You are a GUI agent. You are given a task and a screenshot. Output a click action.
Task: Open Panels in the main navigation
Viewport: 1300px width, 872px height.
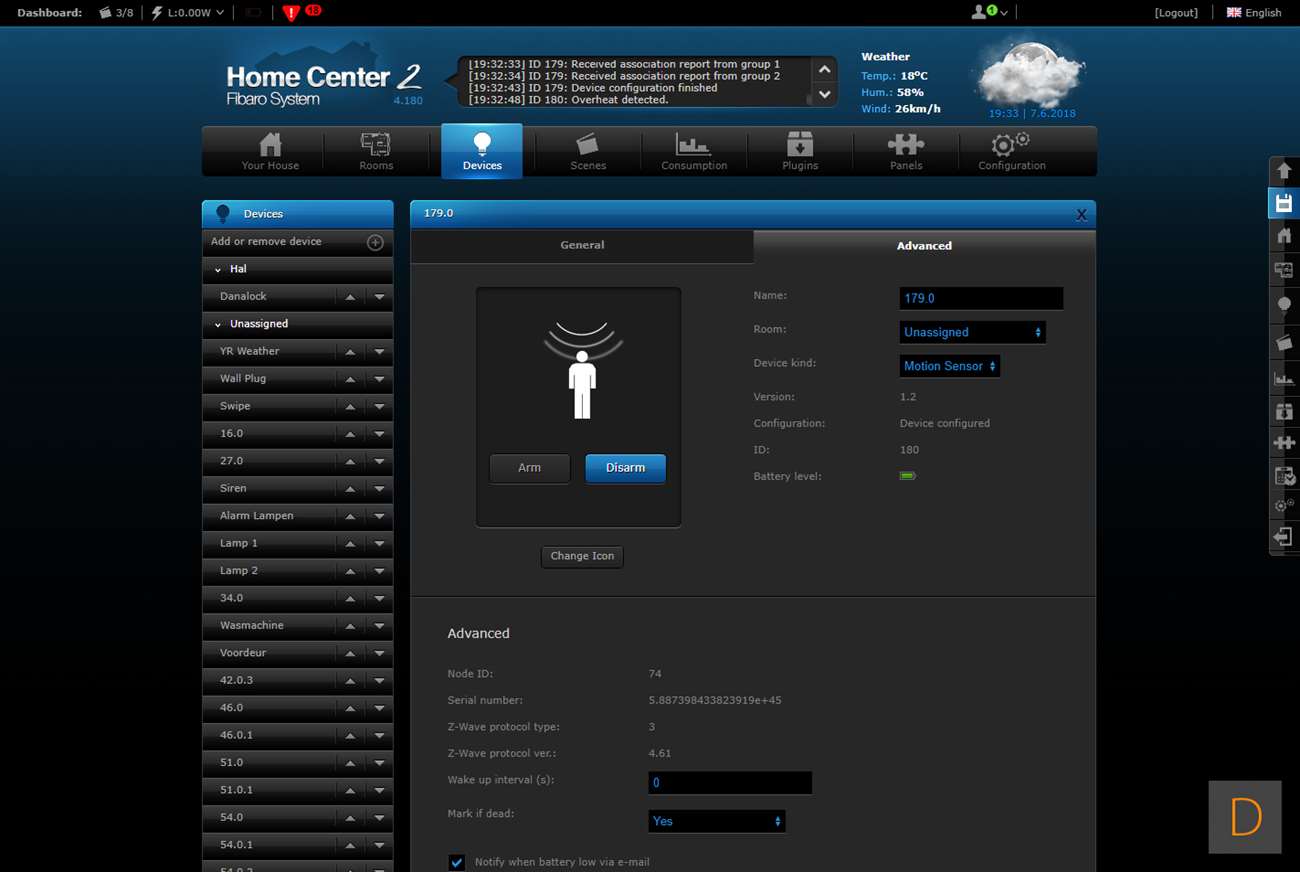[906, 152]
